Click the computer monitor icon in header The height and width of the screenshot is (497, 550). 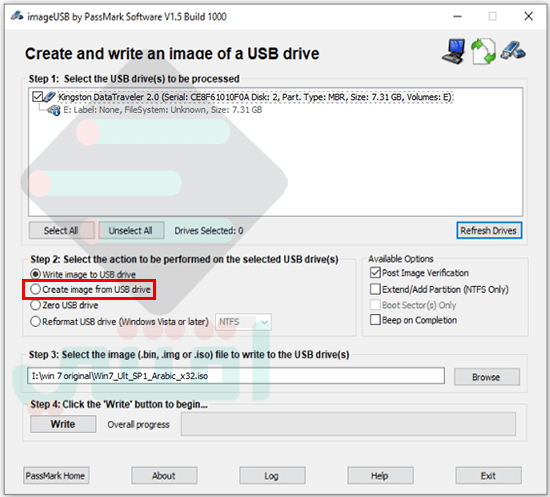click(454, 52)
